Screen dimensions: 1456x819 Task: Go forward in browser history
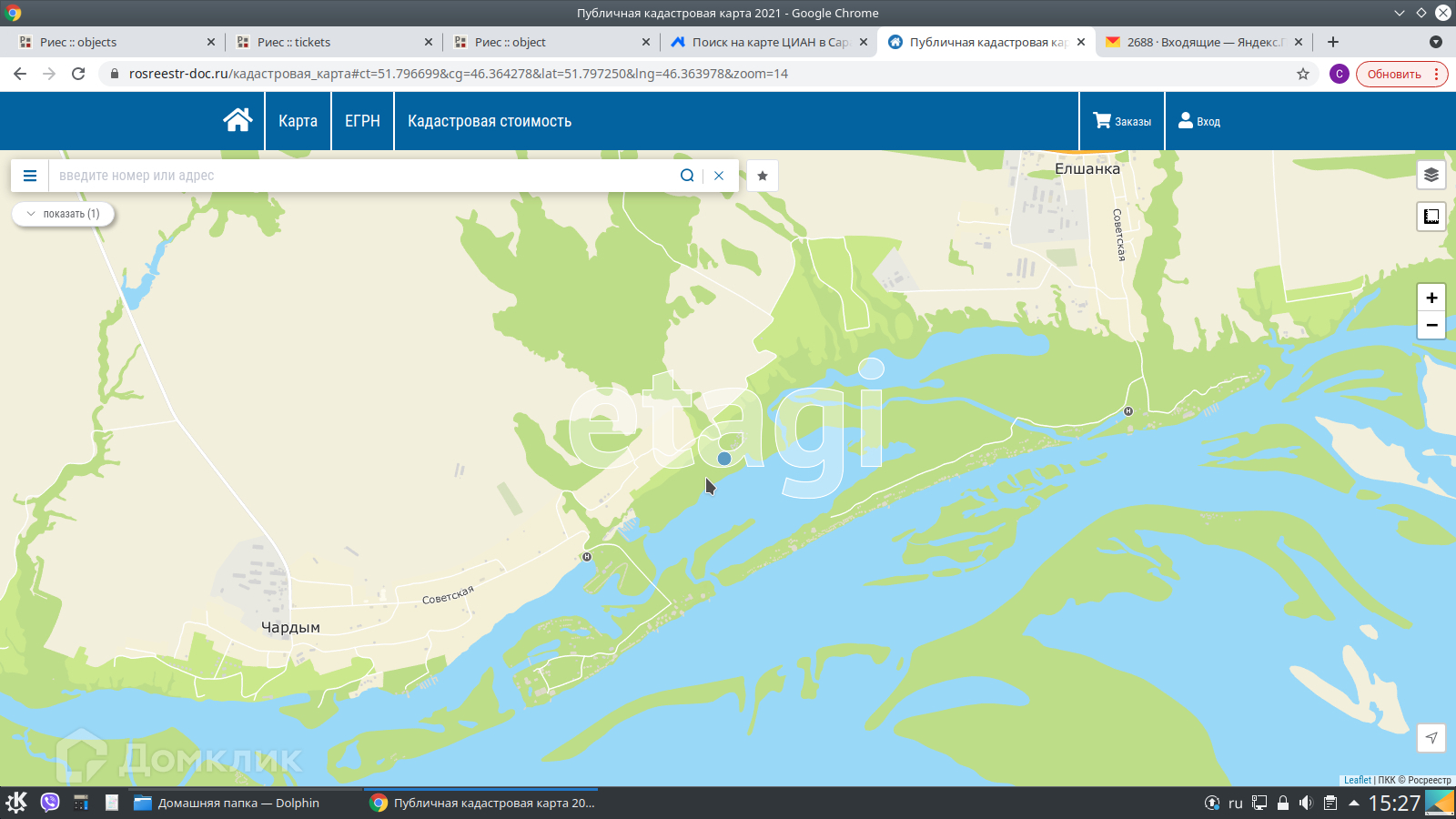(x=49, y=74)
